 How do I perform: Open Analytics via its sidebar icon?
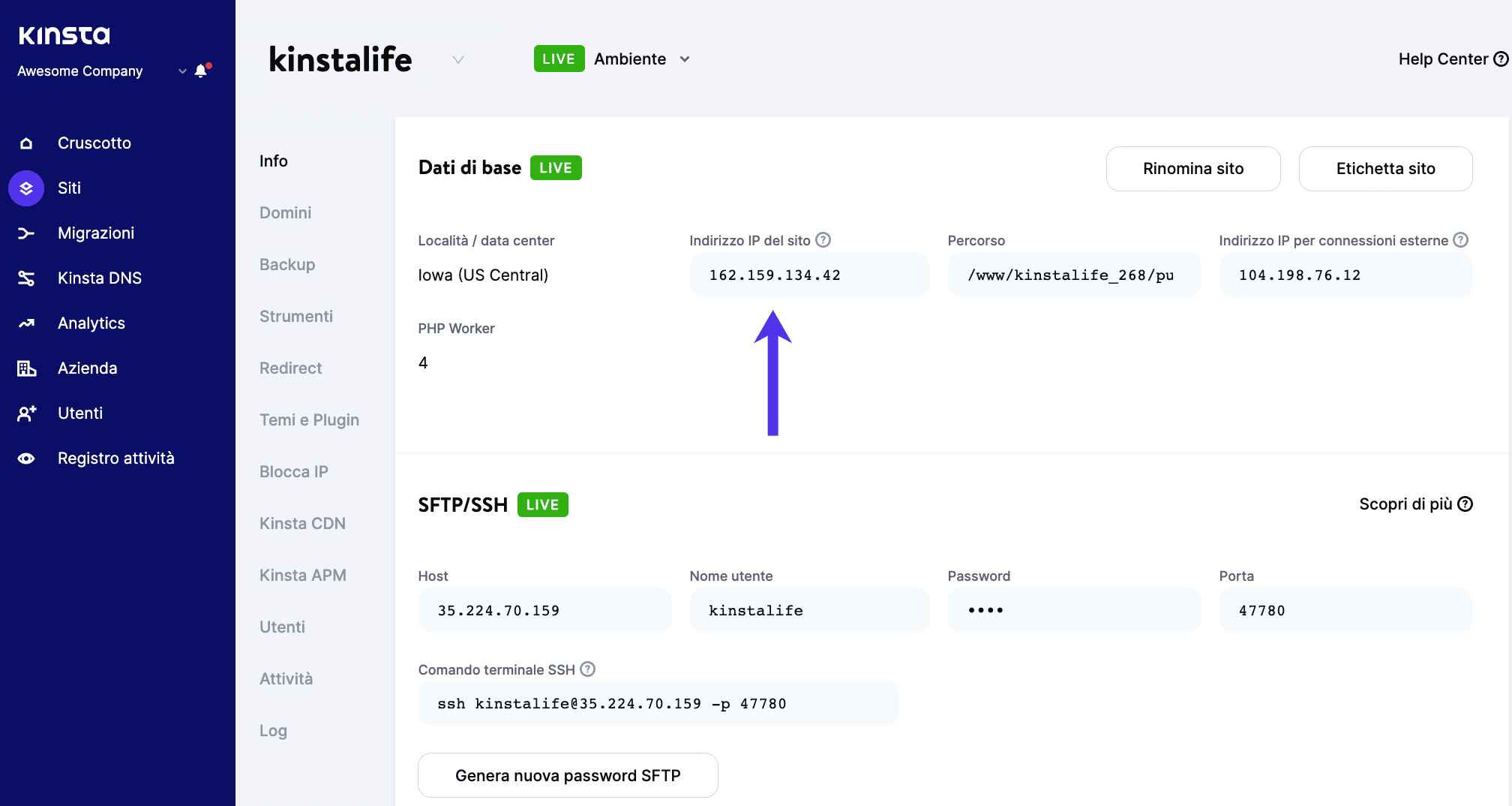(x=26, y=323)
